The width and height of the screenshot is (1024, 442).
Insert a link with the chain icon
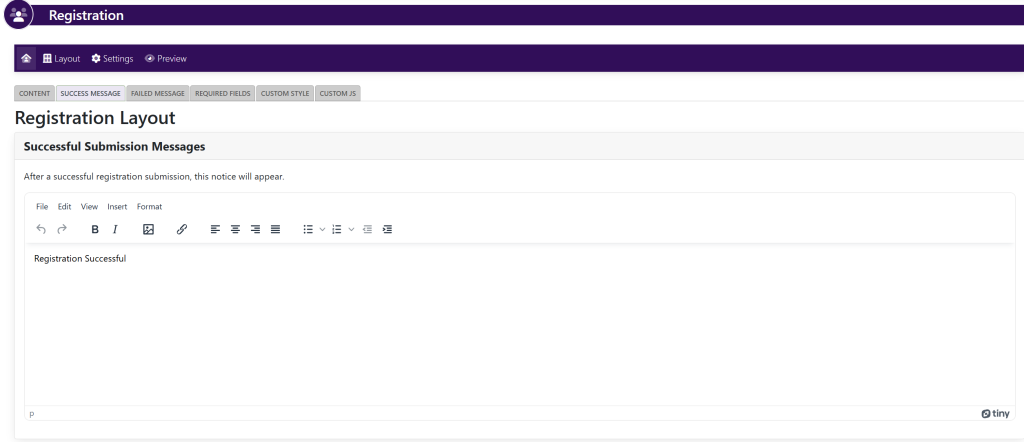181,229
